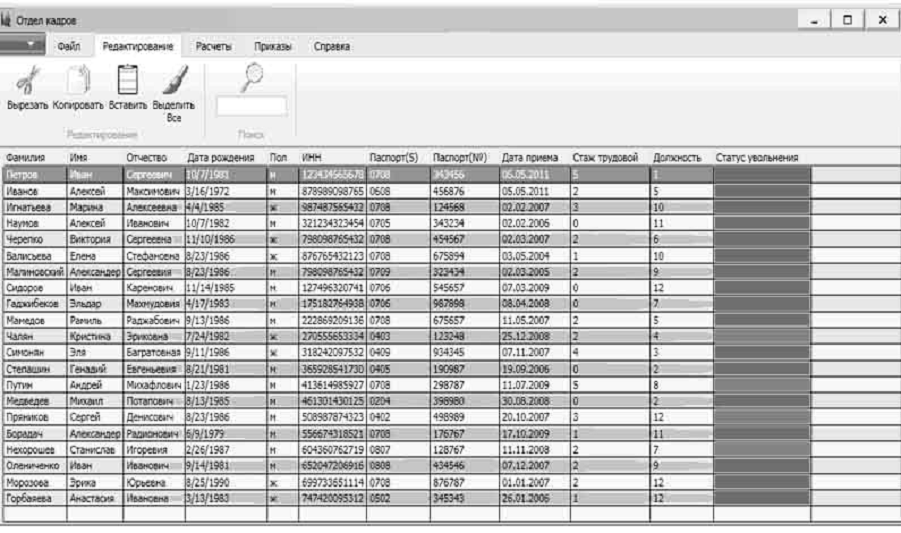901x533 pixels.
Task: Select the Справка tab
Action: click(331, 46)
